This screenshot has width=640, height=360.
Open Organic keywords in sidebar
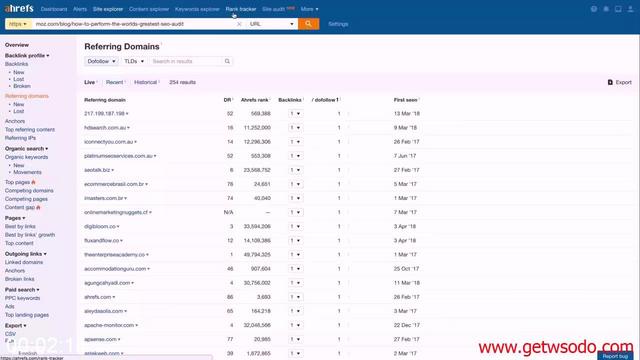[x=27, y=157]
